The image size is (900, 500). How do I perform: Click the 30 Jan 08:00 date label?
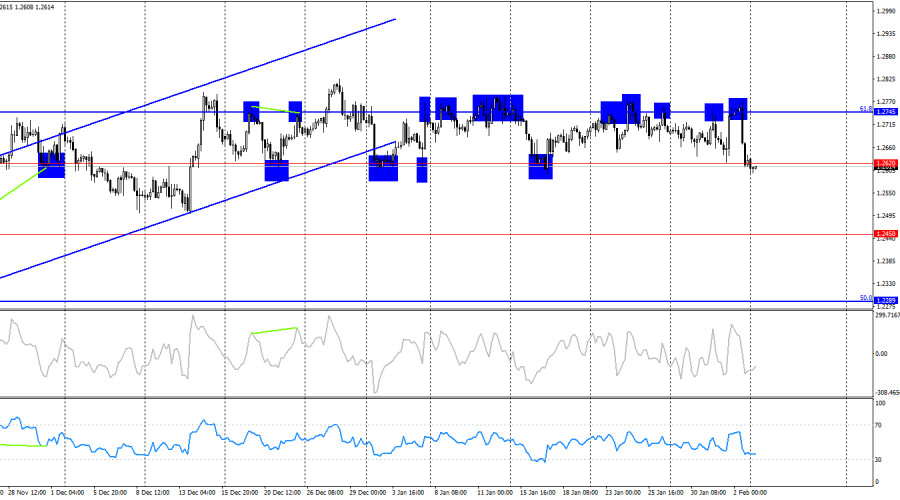709,493
